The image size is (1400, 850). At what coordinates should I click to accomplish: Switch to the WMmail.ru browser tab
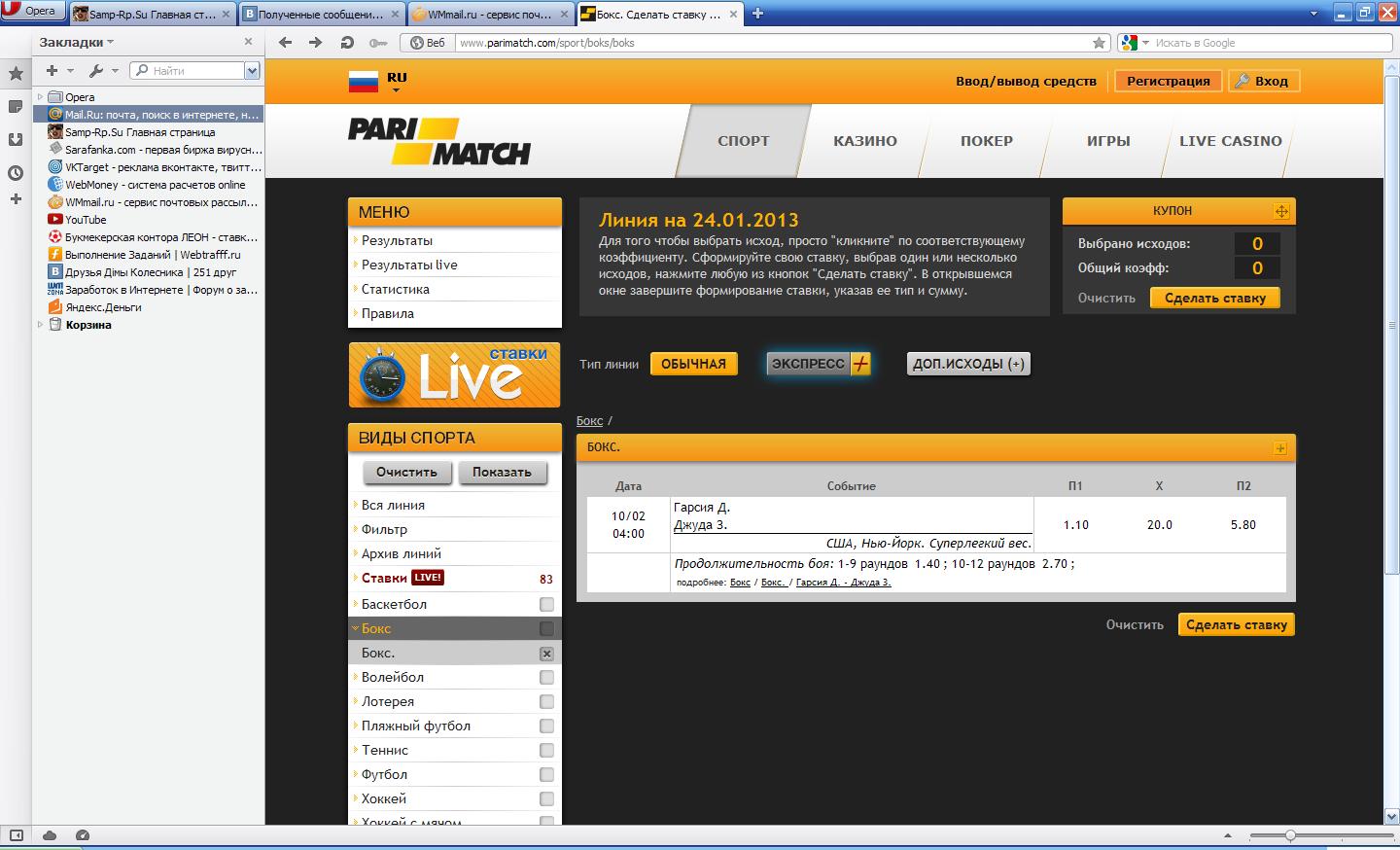(x=490, y=14)
